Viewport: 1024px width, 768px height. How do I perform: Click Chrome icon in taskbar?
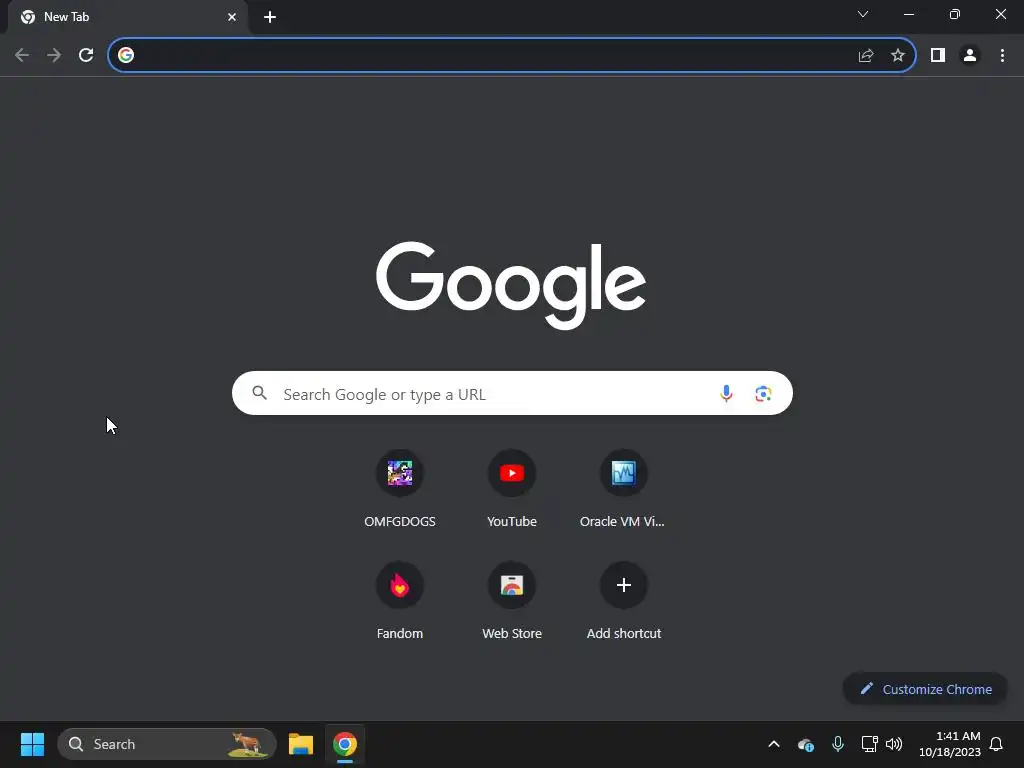(345, 744)
